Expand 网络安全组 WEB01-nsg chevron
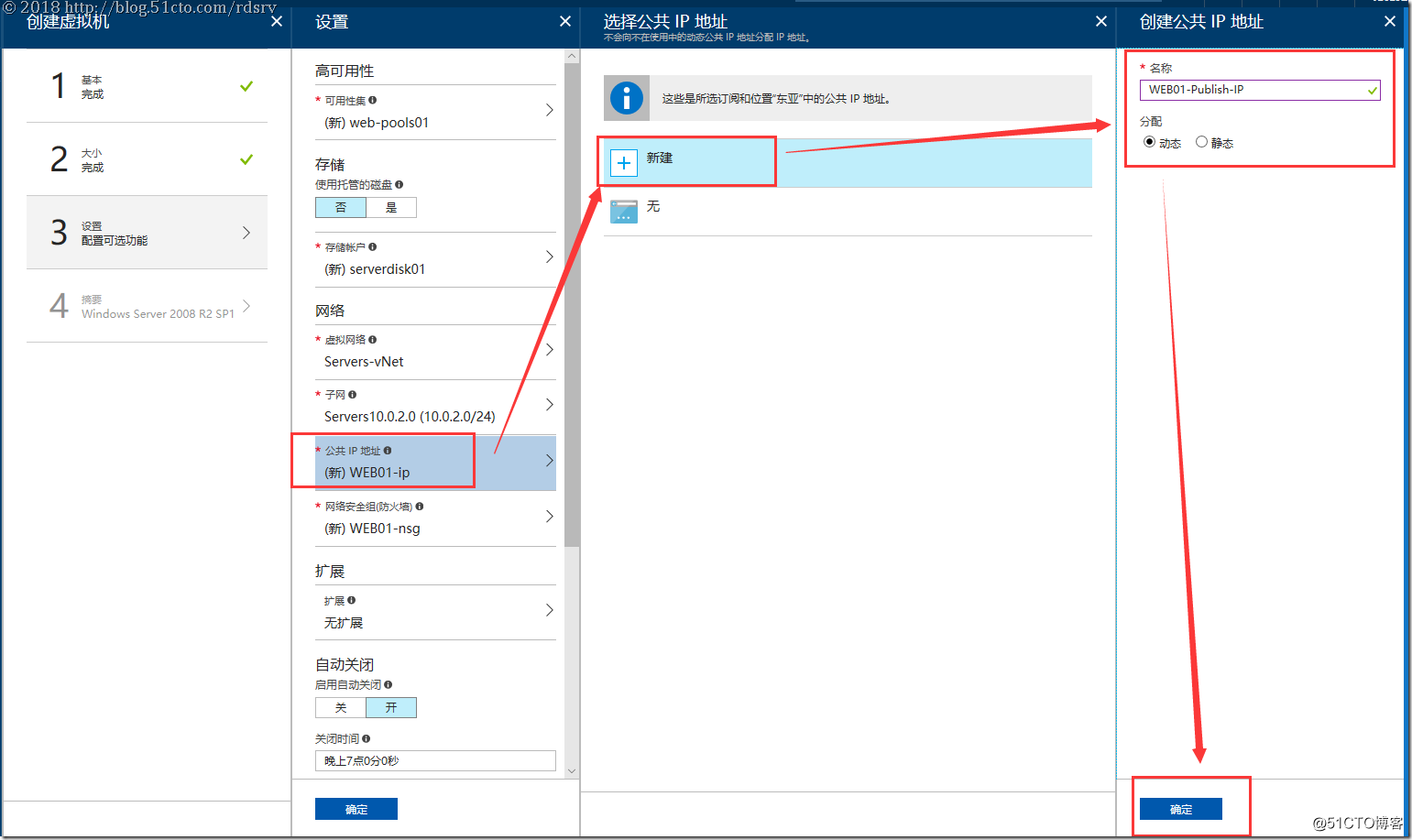The image size is (1412, 840). tap(550, 516)
